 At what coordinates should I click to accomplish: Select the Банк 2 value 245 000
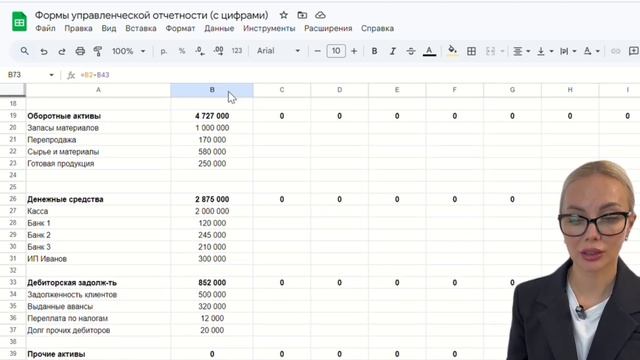[x=212, y=235]
